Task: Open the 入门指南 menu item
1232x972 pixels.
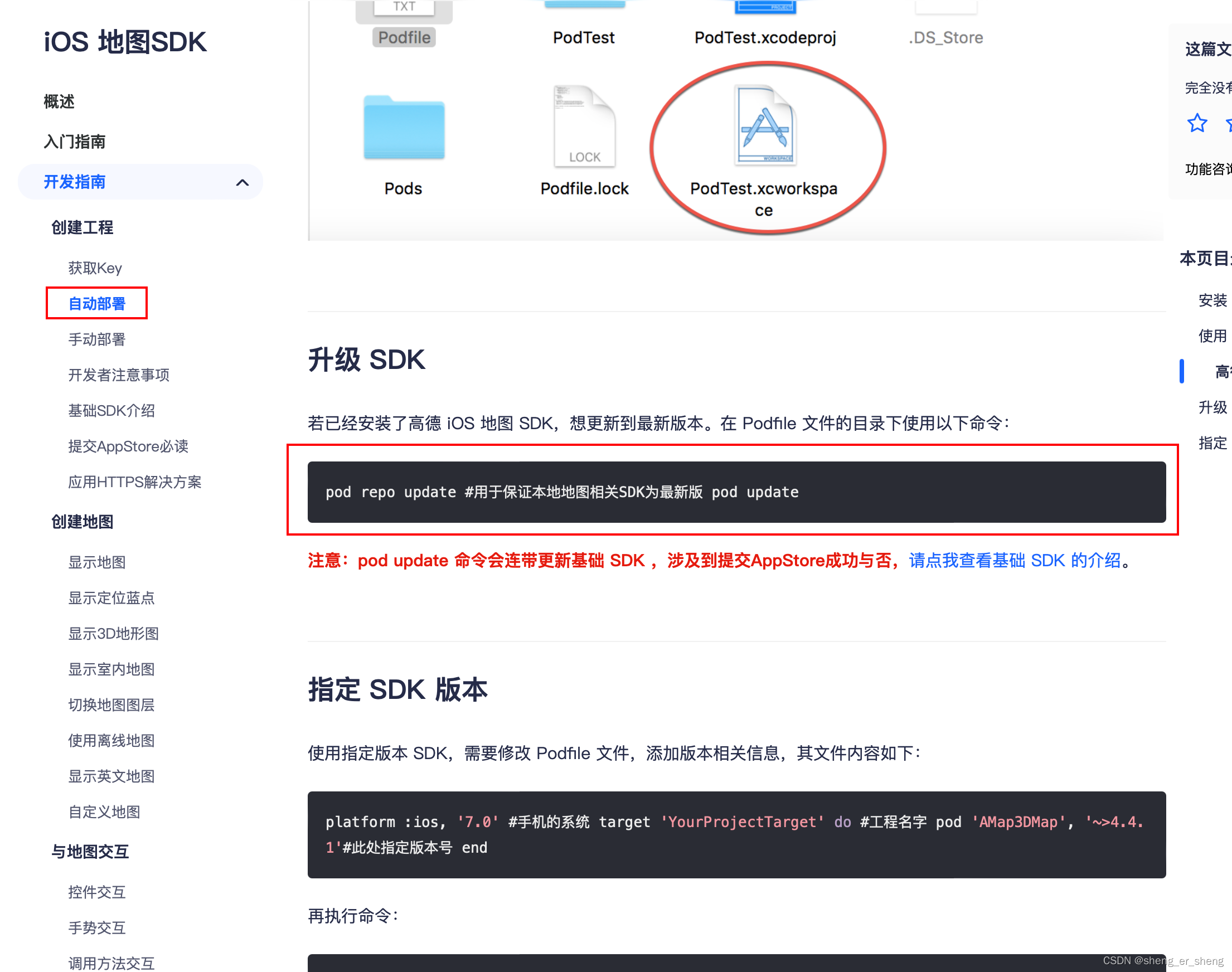Action: [75, 141]
